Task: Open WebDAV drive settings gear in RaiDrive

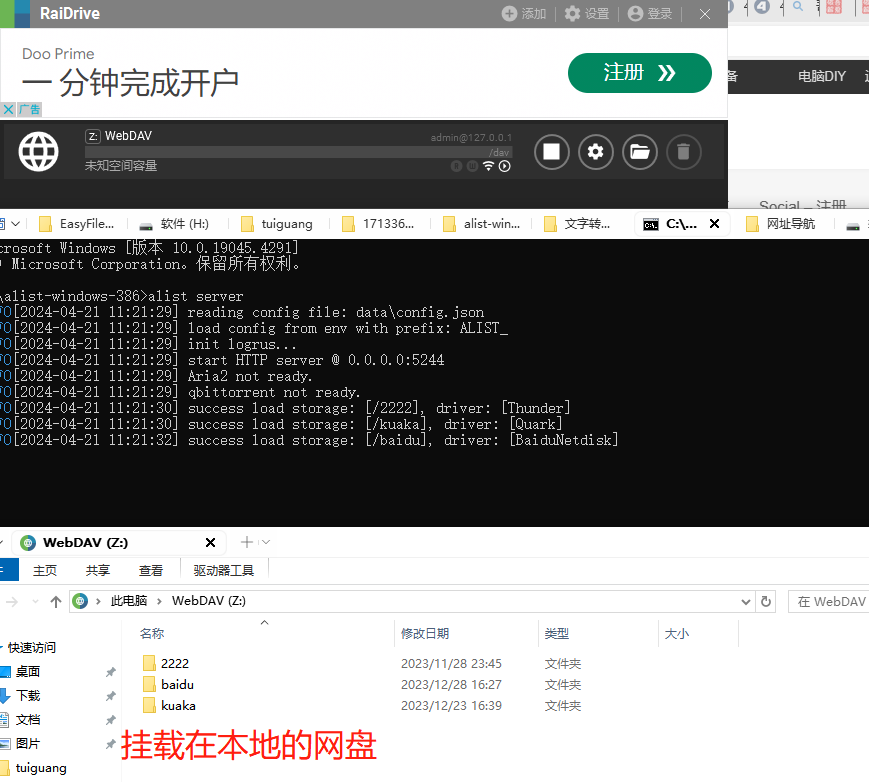Action: click(x=595, y=151)
